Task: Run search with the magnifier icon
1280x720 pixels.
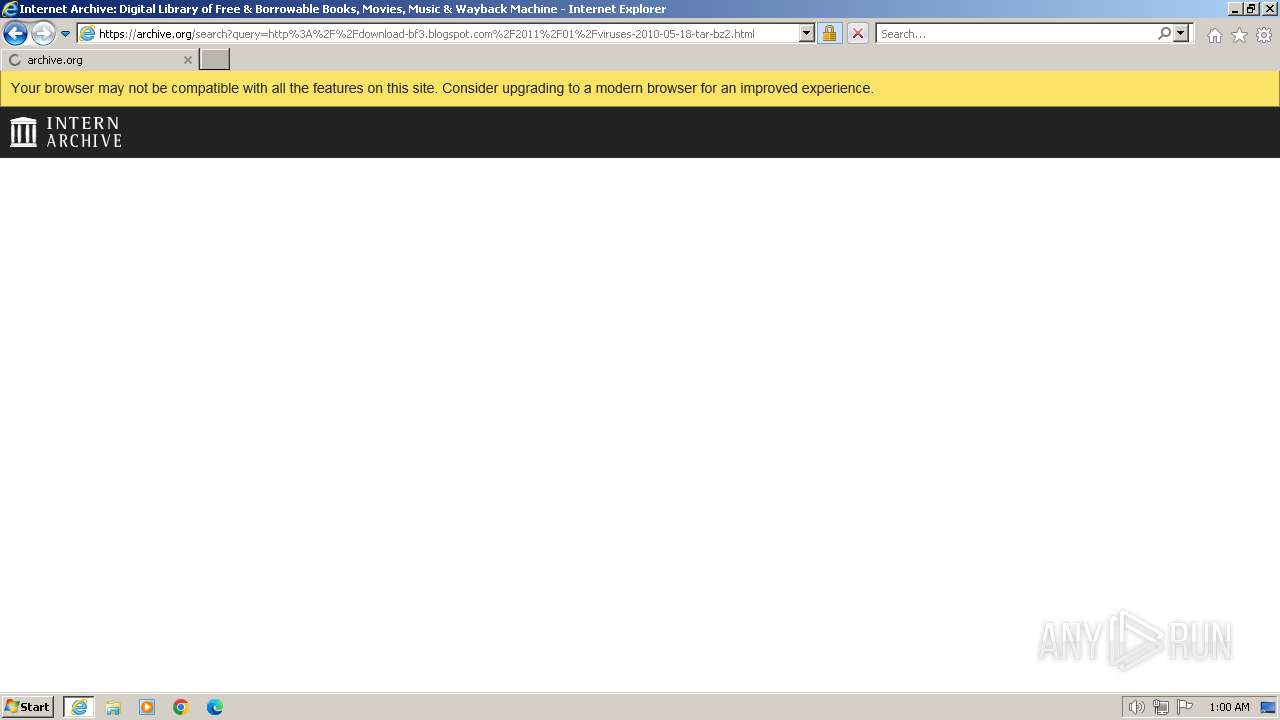Action: (1164, 34)
